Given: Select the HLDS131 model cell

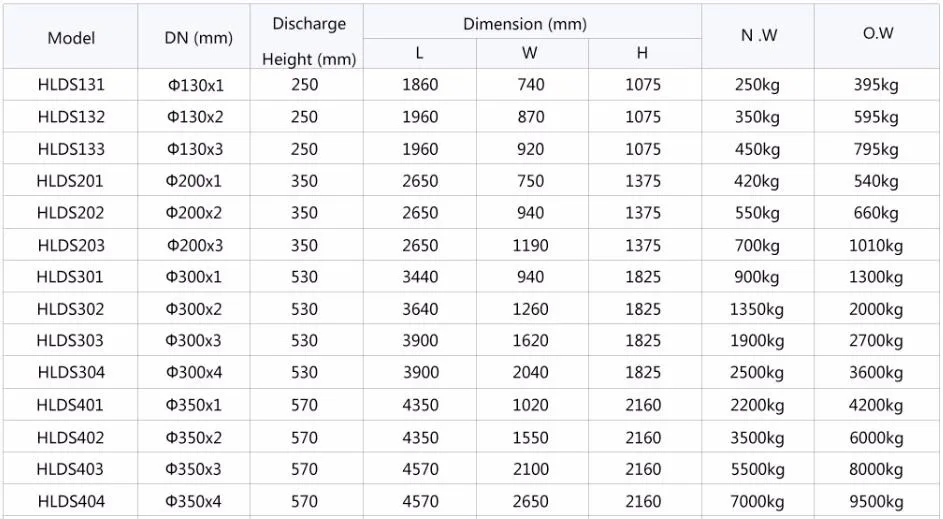Looking at the screenshot, I should [x=71, y=84].
